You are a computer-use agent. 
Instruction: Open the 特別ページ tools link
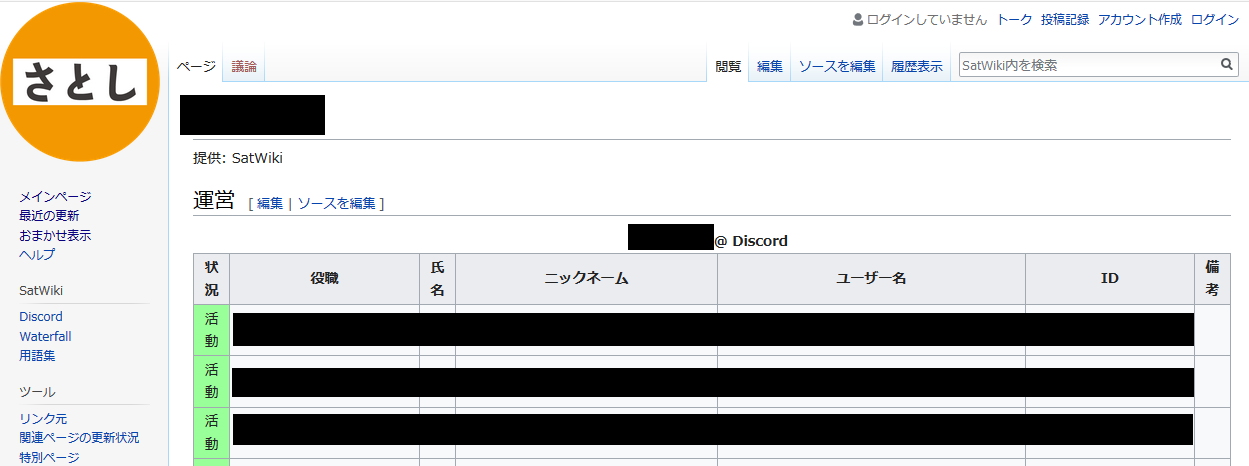point(49,457)
